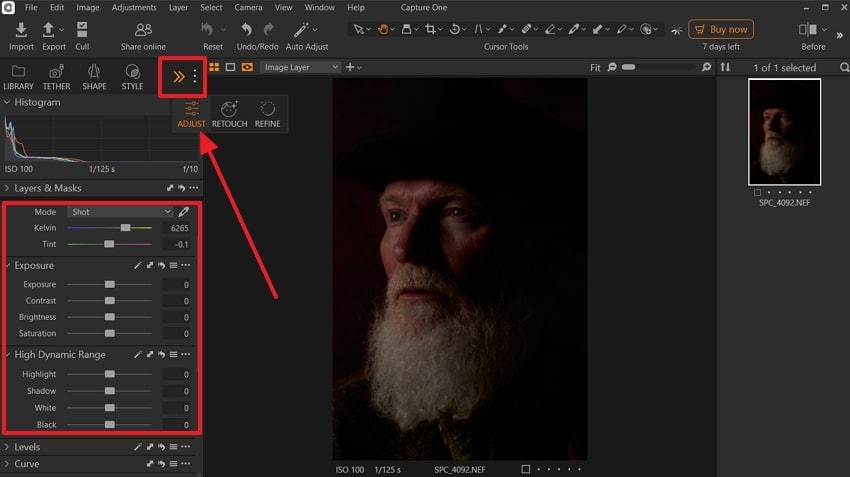Open the Image menu

tap(87, 8)
